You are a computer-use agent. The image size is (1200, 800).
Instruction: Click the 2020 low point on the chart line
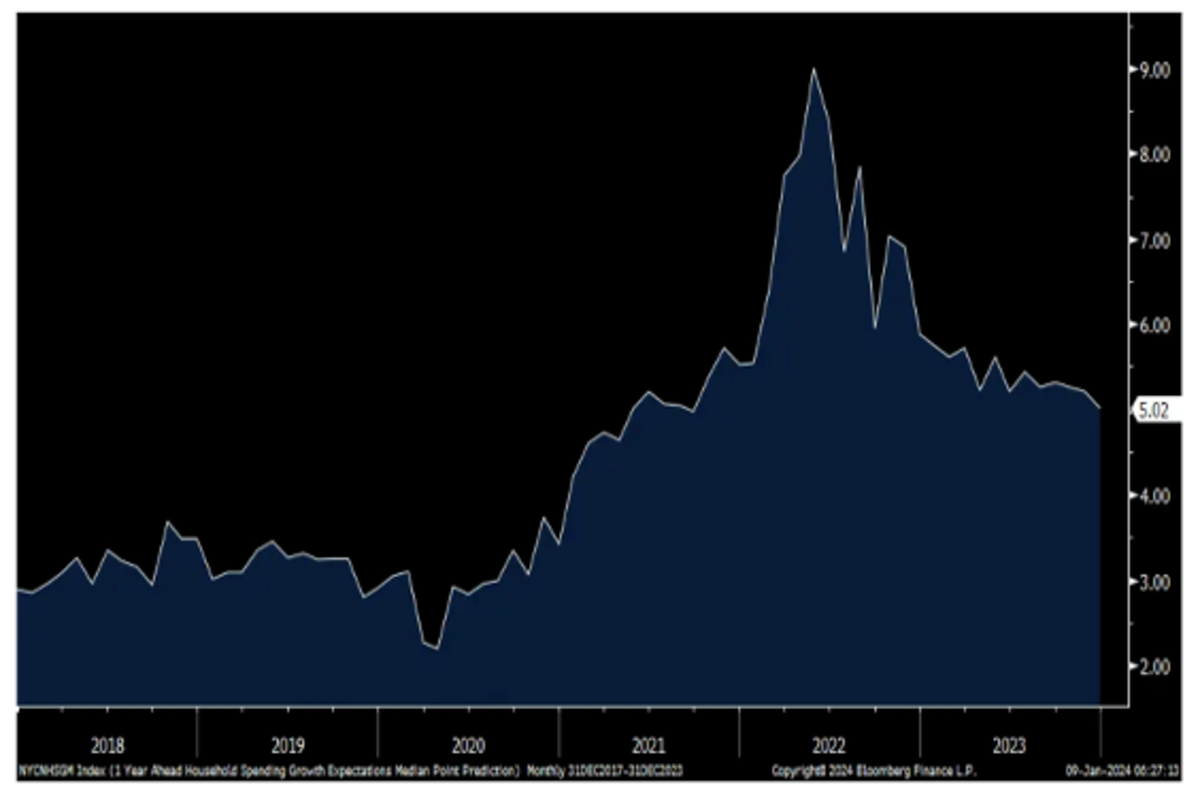point(437,649)
